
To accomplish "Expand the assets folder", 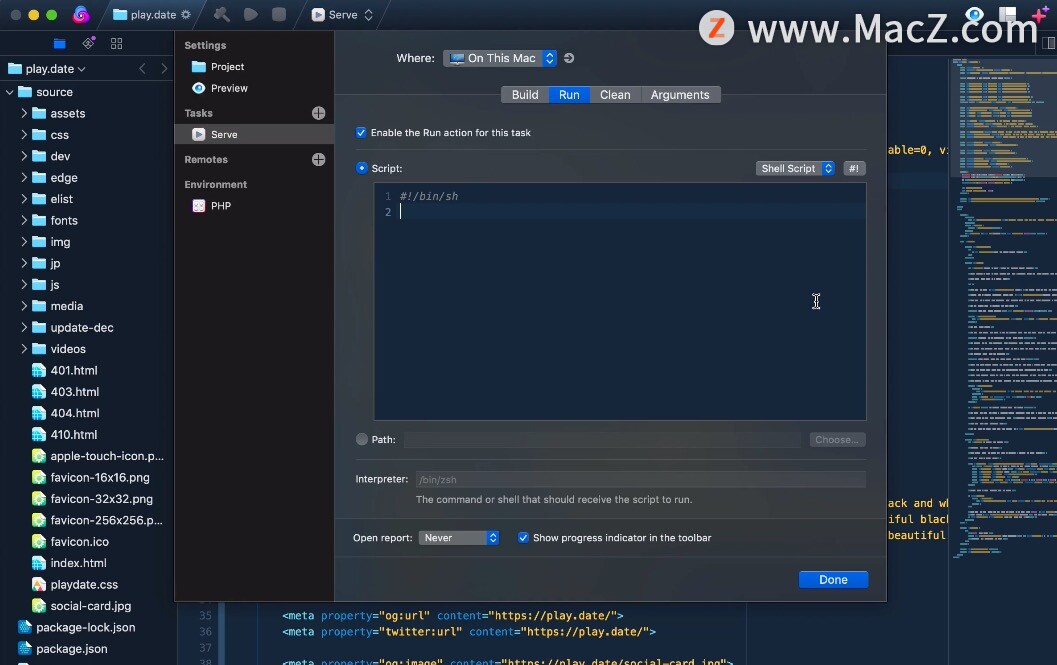I will (24, 113).
